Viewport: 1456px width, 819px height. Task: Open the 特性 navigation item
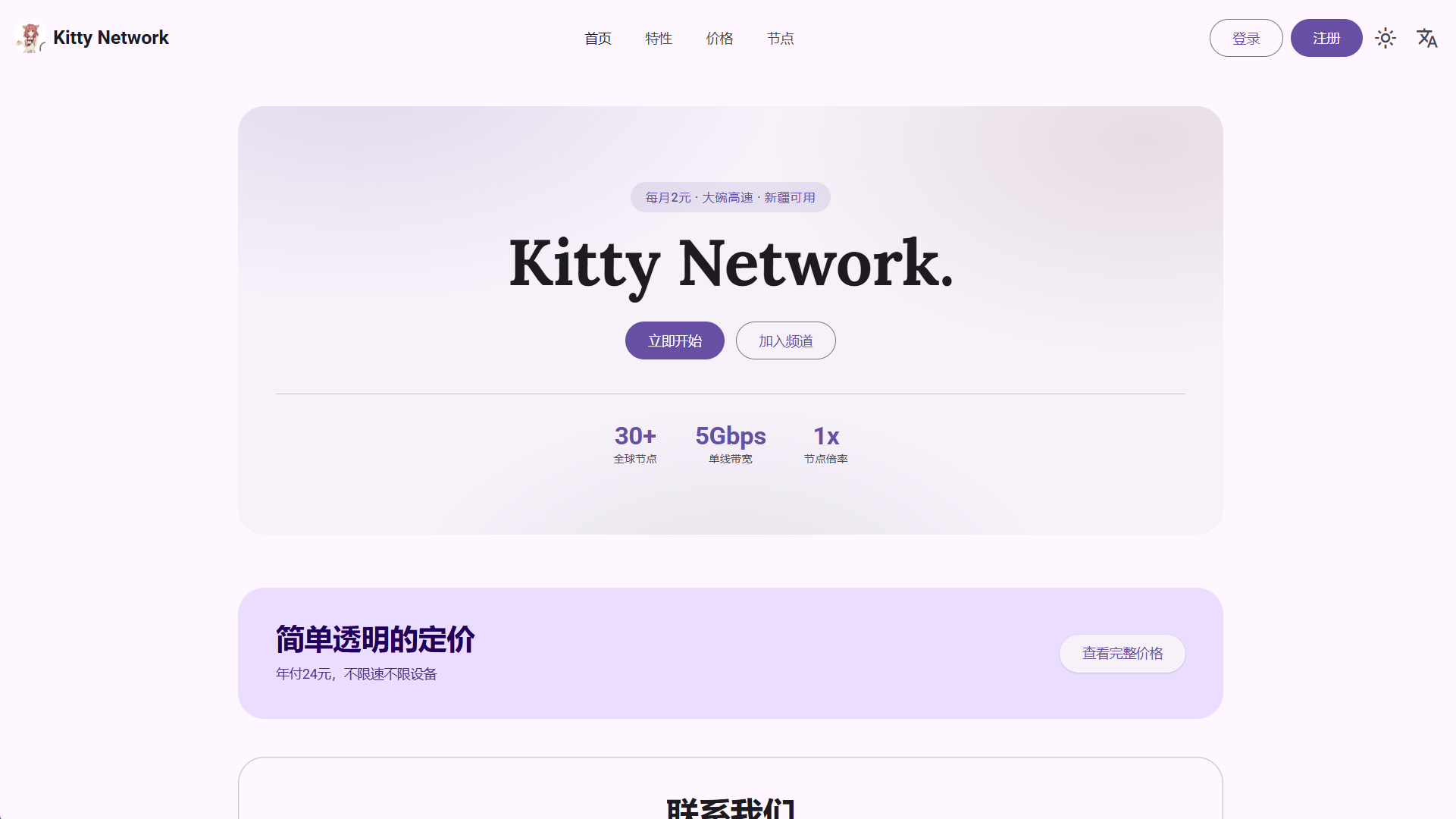pos(659,38)
